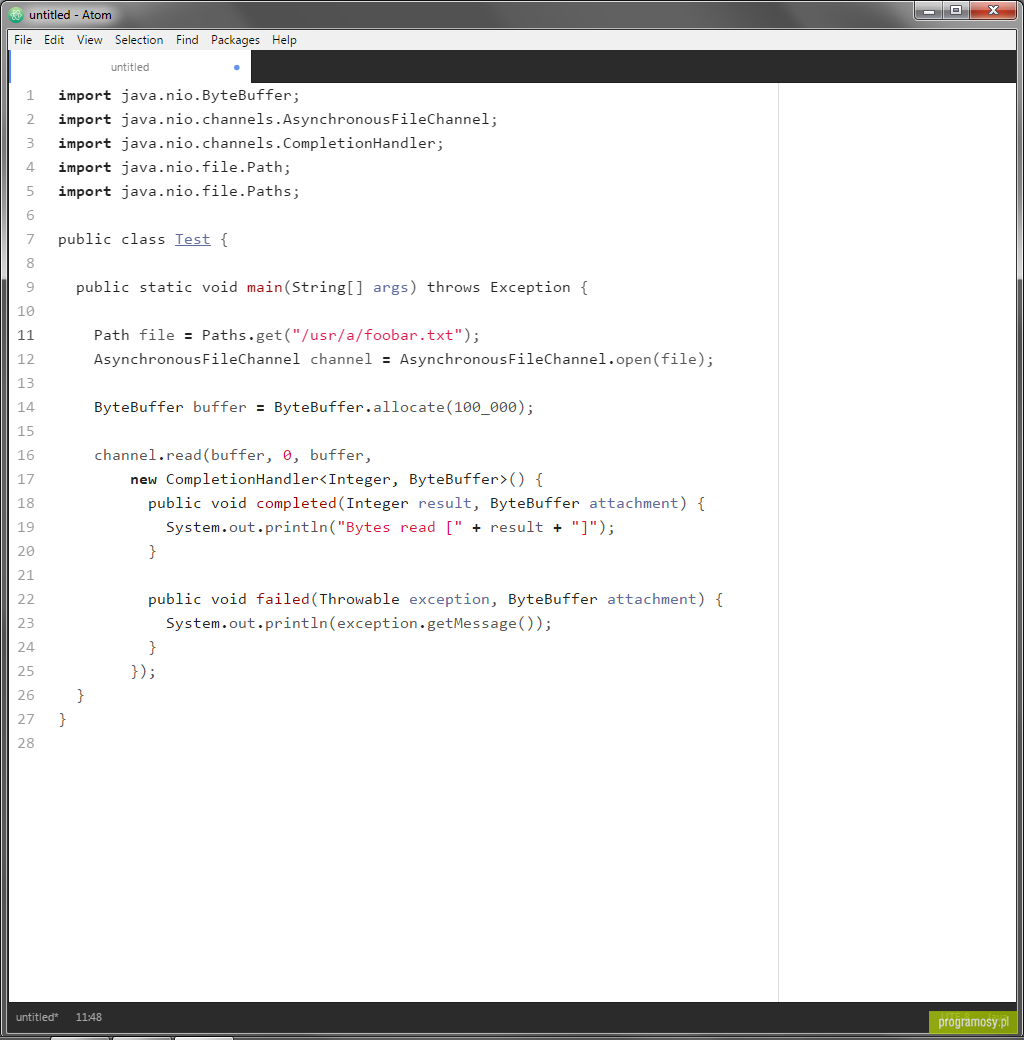1024x1040 pixels.
Task: Click "java.nio.file.Paths;" on line 5
Action: [x=210, y=192]
